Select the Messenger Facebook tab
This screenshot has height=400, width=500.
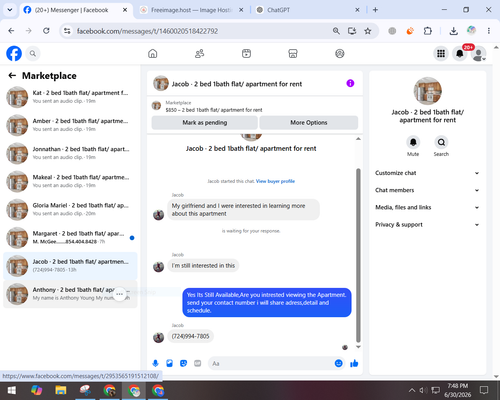point(75,10)
